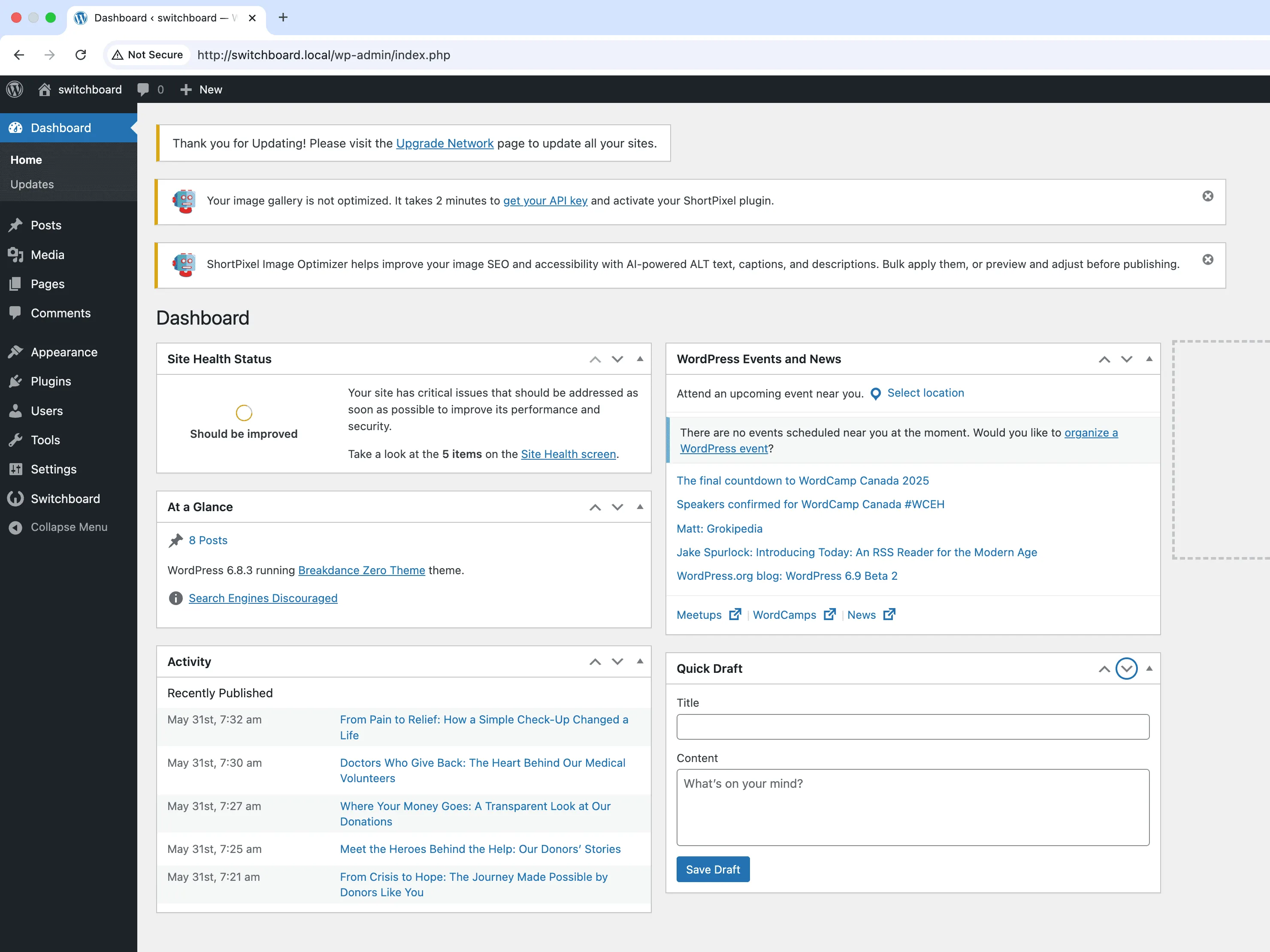The image size is (1270, 952).
Task: Click the WordPress logo in the admin bar
Action: pyautogui.click(x=14, y=90)
